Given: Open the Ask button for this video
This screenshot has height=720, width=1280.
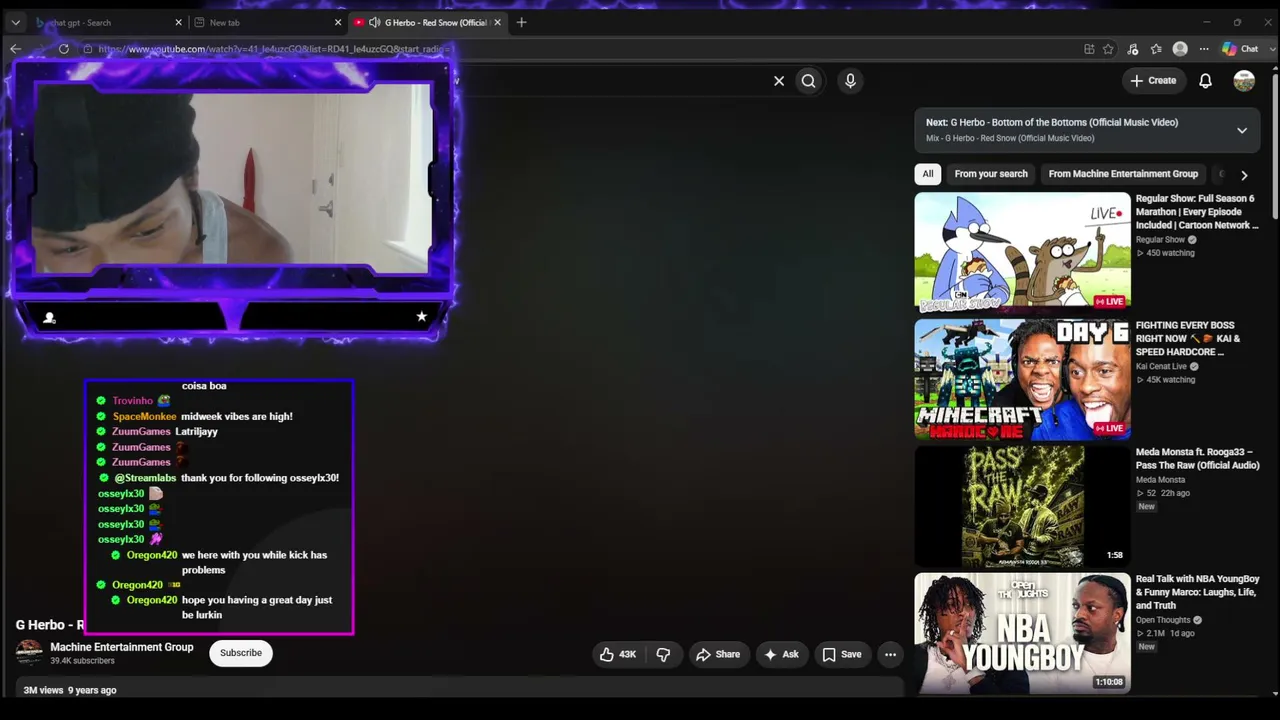Looking at the screenshot, I should [781, 655].
